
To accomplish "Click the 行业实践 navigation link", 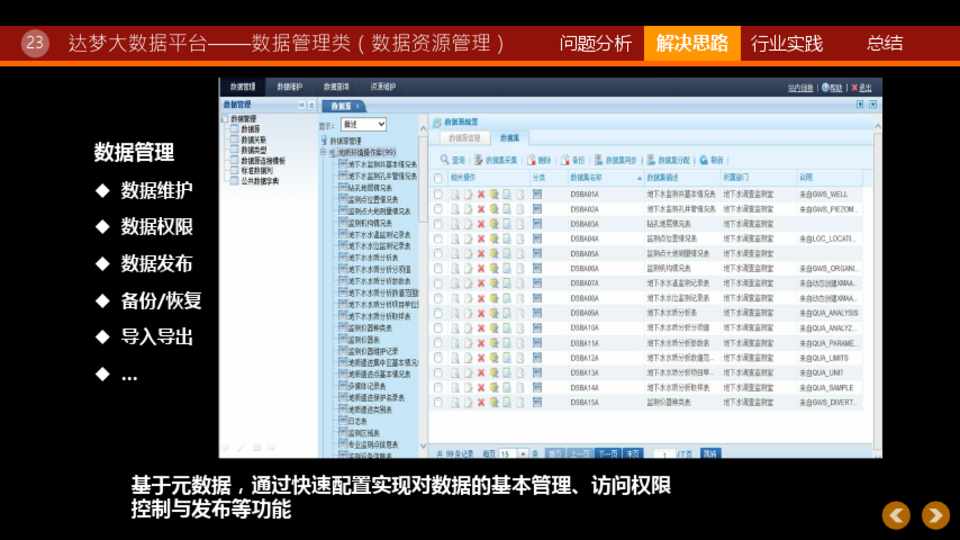I will point(787,43).
